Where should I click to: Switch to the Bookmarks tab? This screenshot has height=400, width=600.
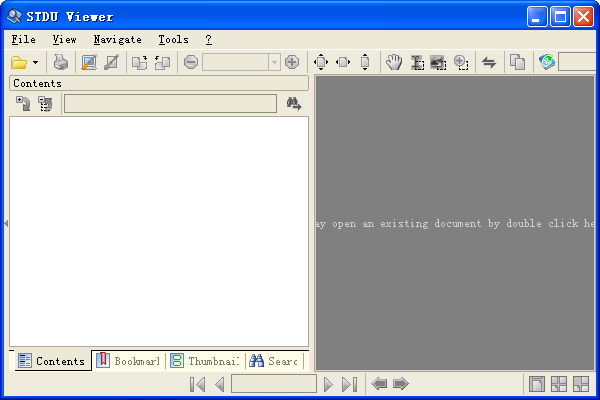tap(128, 361)
